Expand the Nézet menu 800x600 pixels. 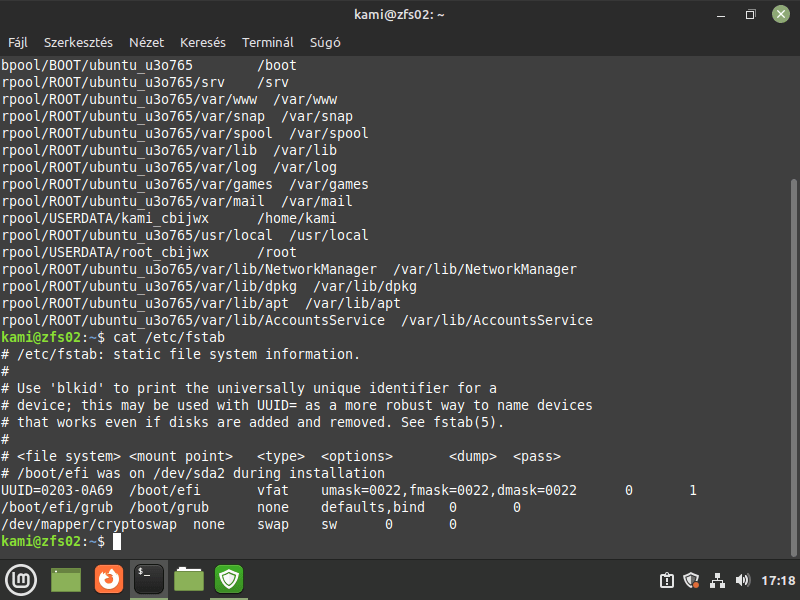[146, 42]
